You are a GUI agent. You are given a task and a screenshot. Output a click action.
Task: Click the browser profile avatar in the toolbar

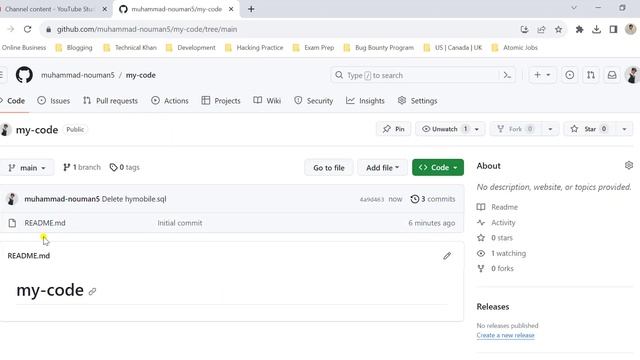pos(631,29)
